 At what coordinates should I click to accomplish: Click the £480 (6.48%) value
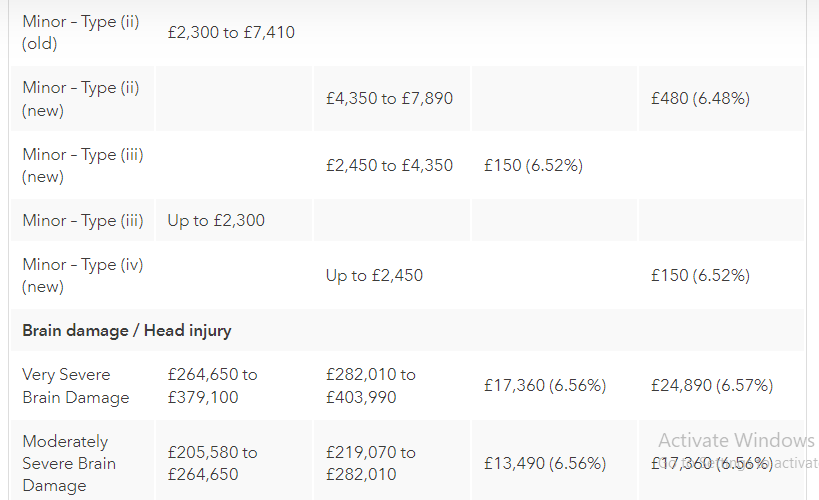coord(700,99)
